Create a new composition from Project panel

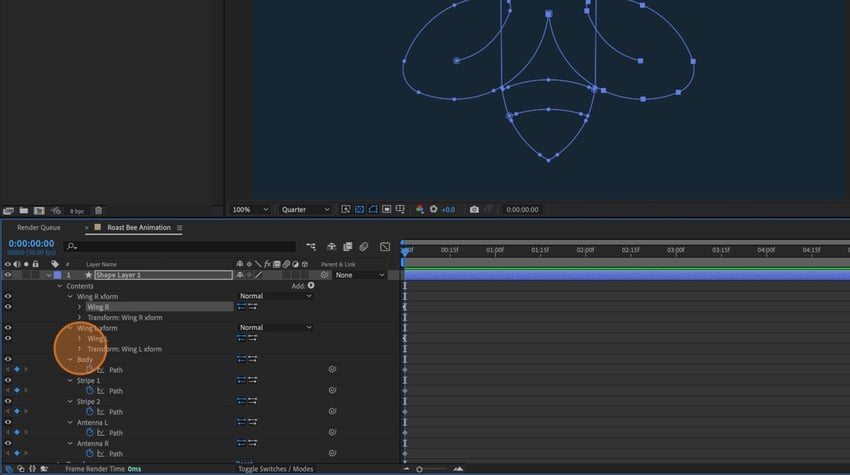coord(39,210)
